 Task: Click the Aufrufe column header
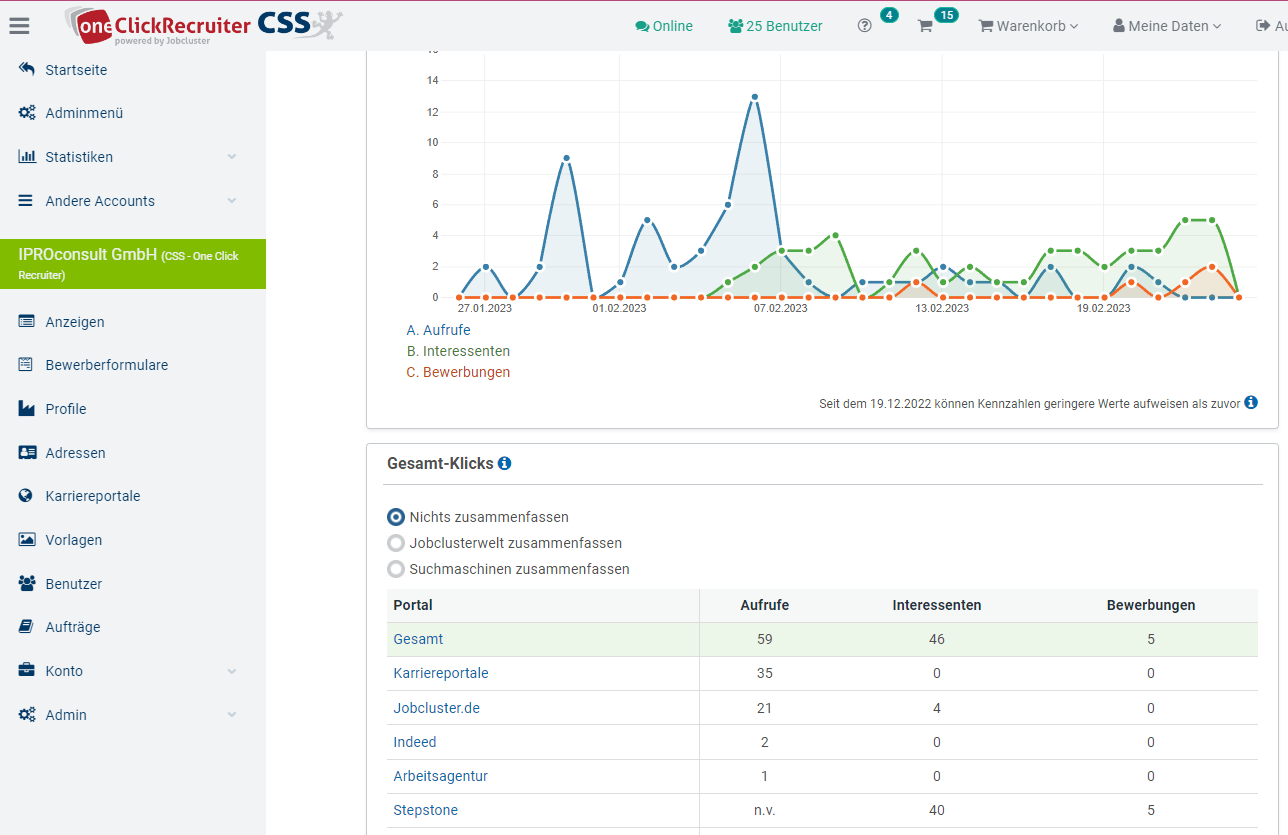pos(765,605)
